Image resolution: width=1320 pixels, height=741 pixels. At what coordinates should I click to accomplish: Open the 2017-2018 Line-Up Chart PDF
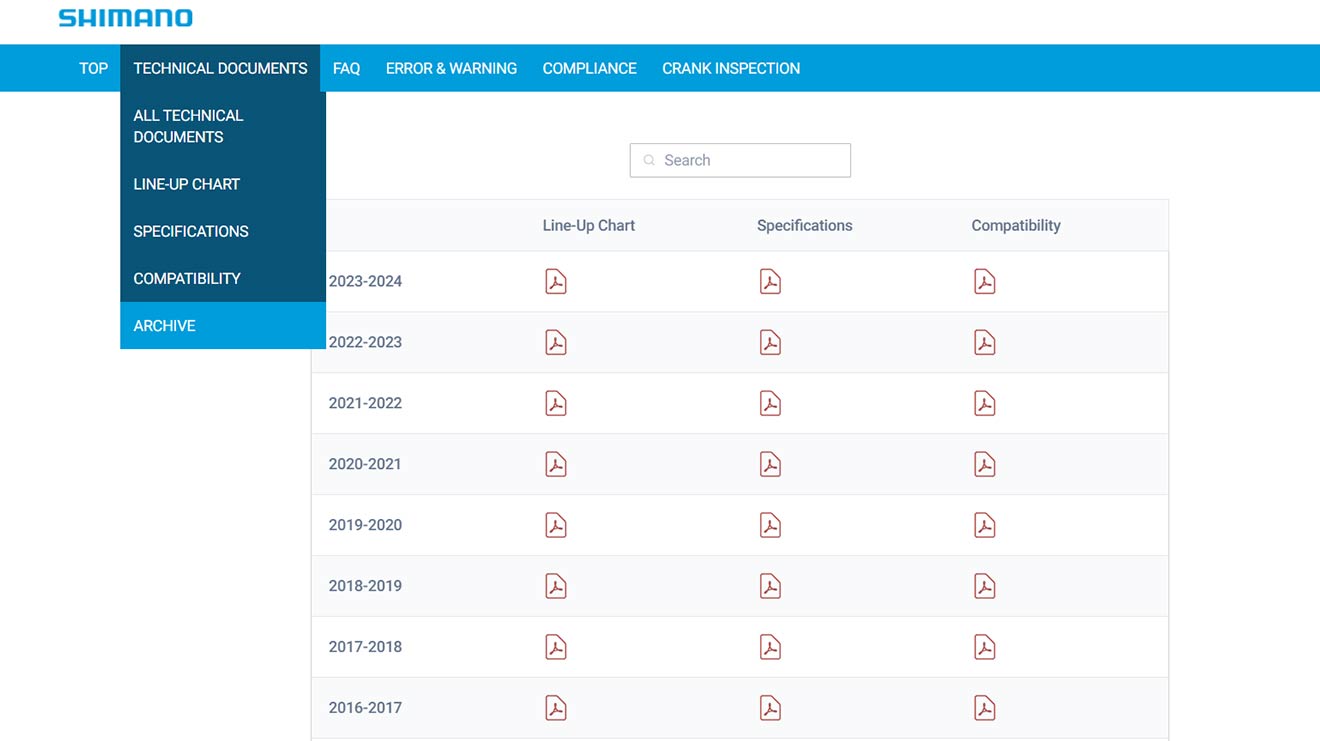click(x=556, y=648)
